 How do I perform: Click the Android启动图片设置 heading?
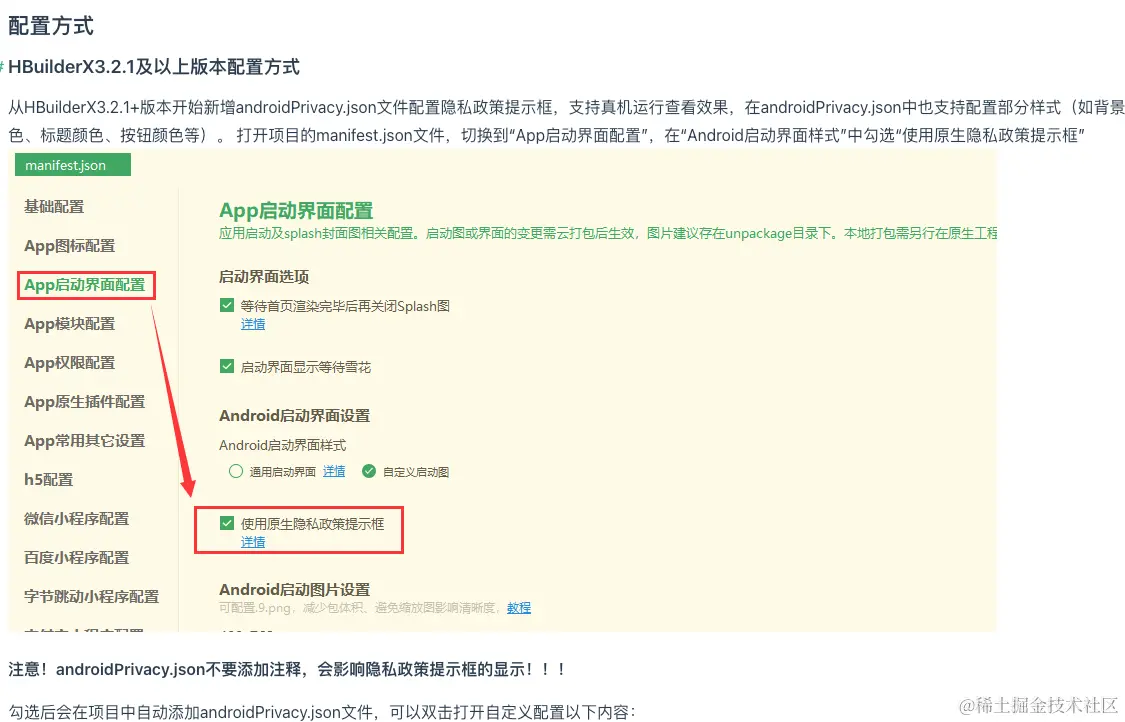point(294,590)
